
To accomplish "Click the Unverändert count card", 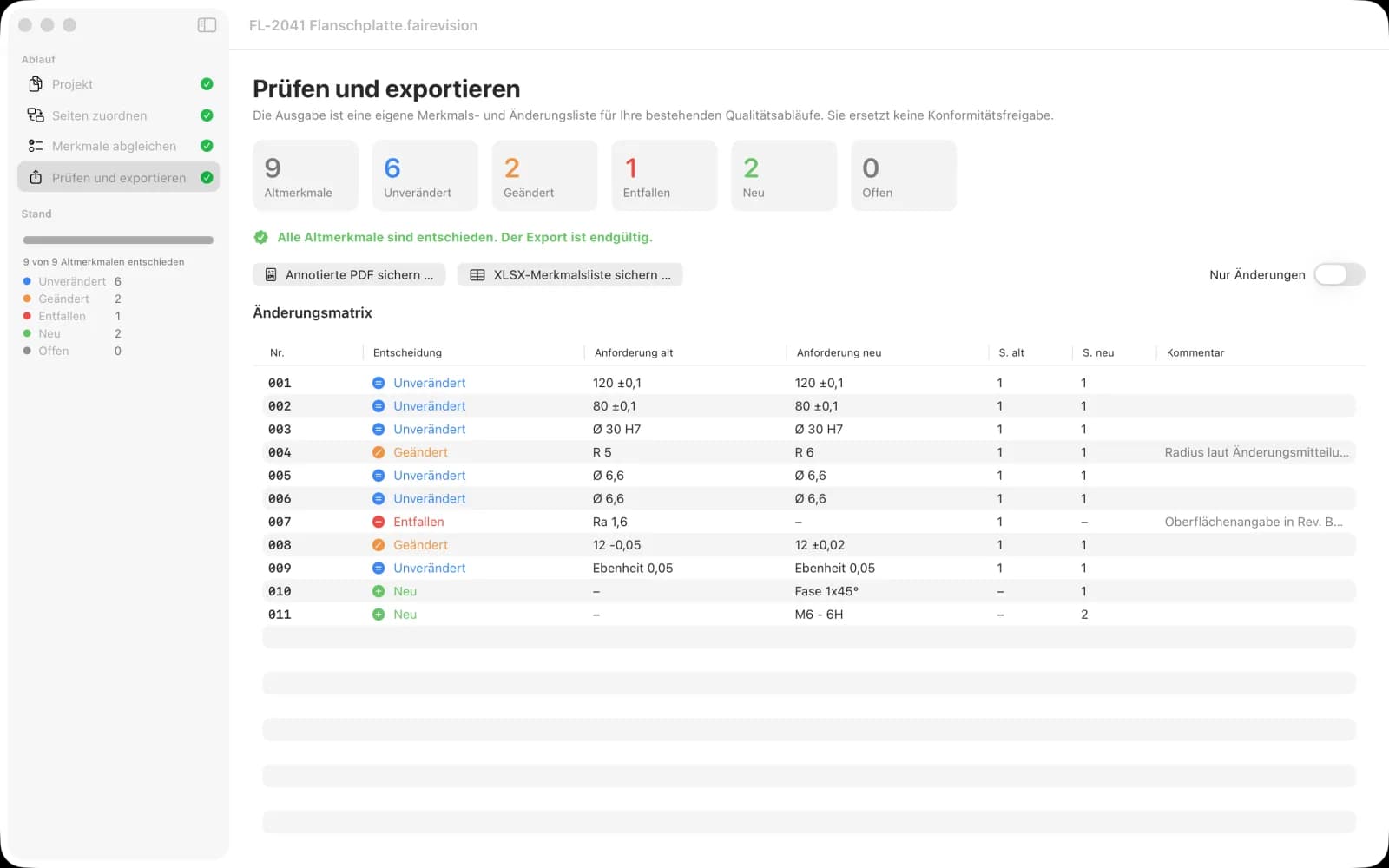I will 425,175.
